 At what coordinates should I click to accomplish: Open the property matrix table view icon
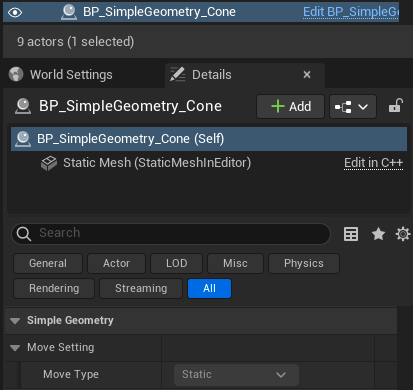[351, 234]
